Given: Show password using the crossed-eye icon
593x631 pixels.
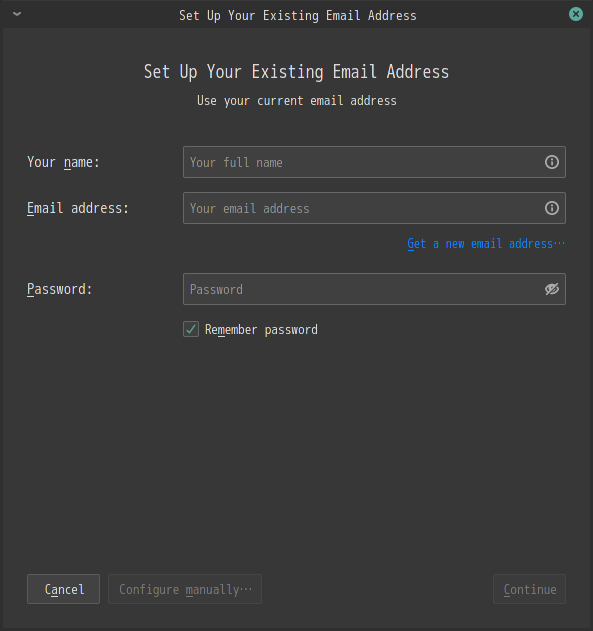Looking at the screenshot, I should pyautogui.click(x=552, y=289).
